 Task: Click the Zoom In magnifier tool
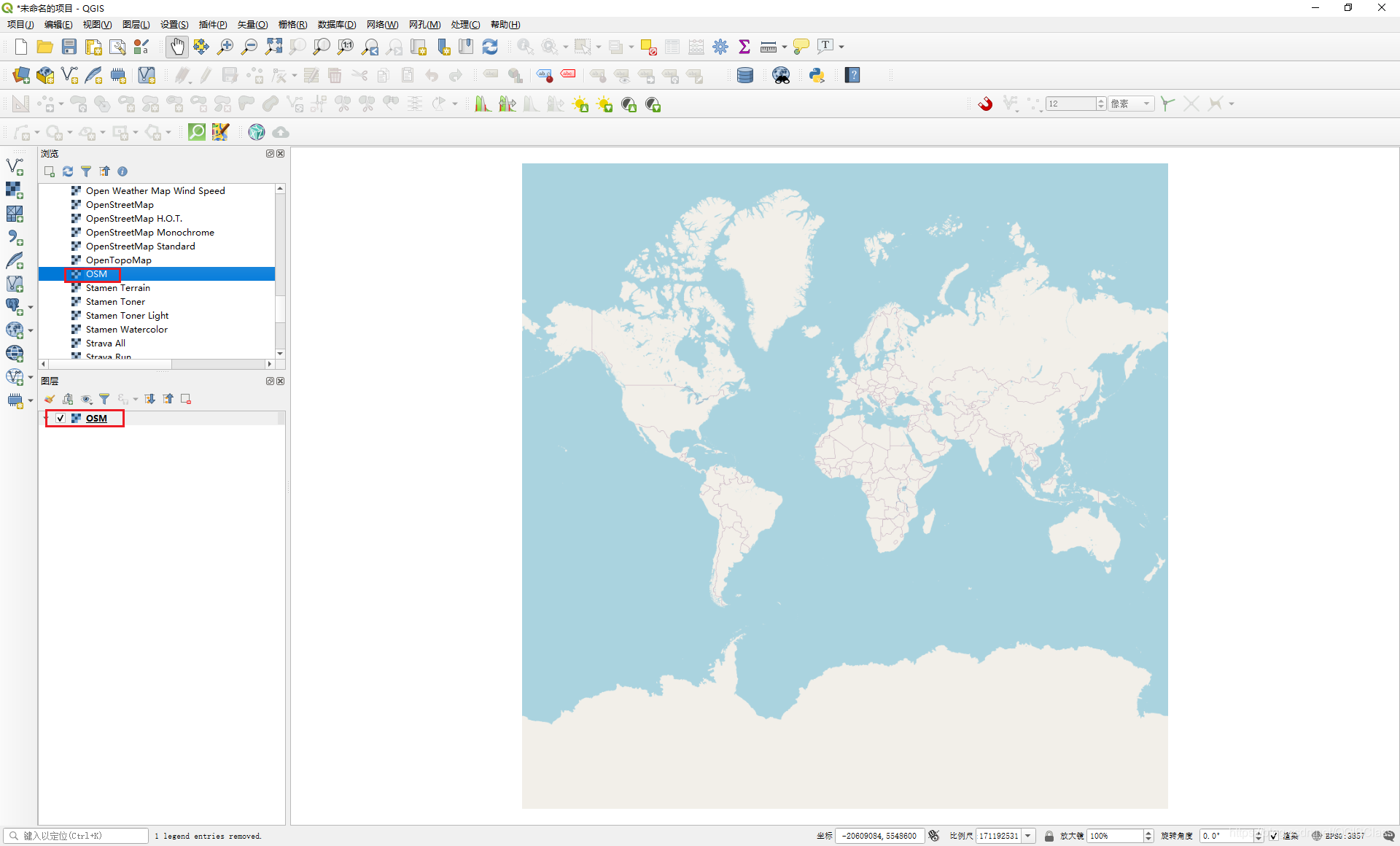tap(225, 47)
